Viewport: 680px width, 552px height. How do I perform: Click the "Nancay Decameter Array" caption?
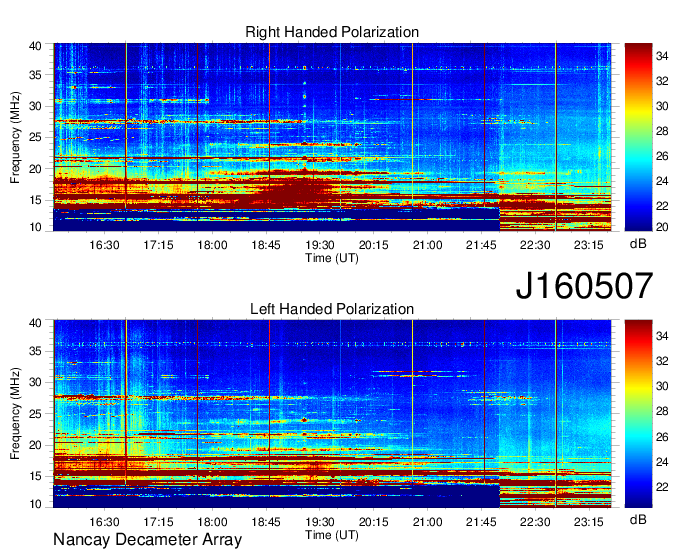click(147, 540)
